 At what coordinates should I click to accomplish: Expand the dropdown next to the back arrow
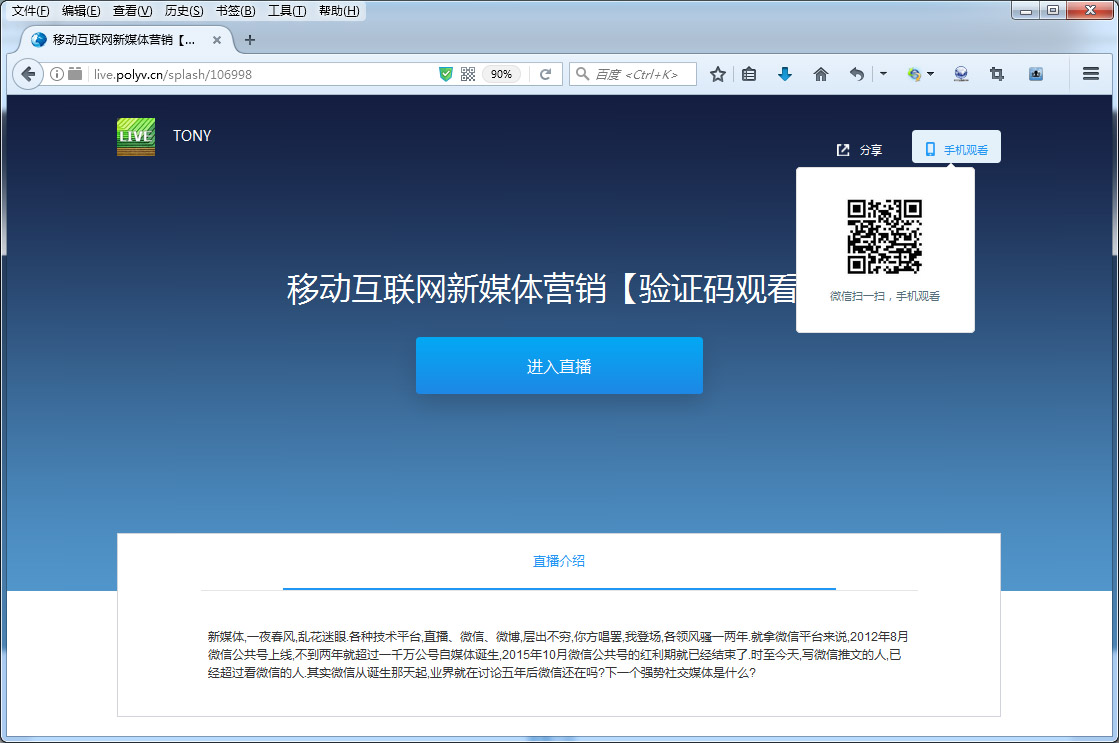tap(883, 73)
